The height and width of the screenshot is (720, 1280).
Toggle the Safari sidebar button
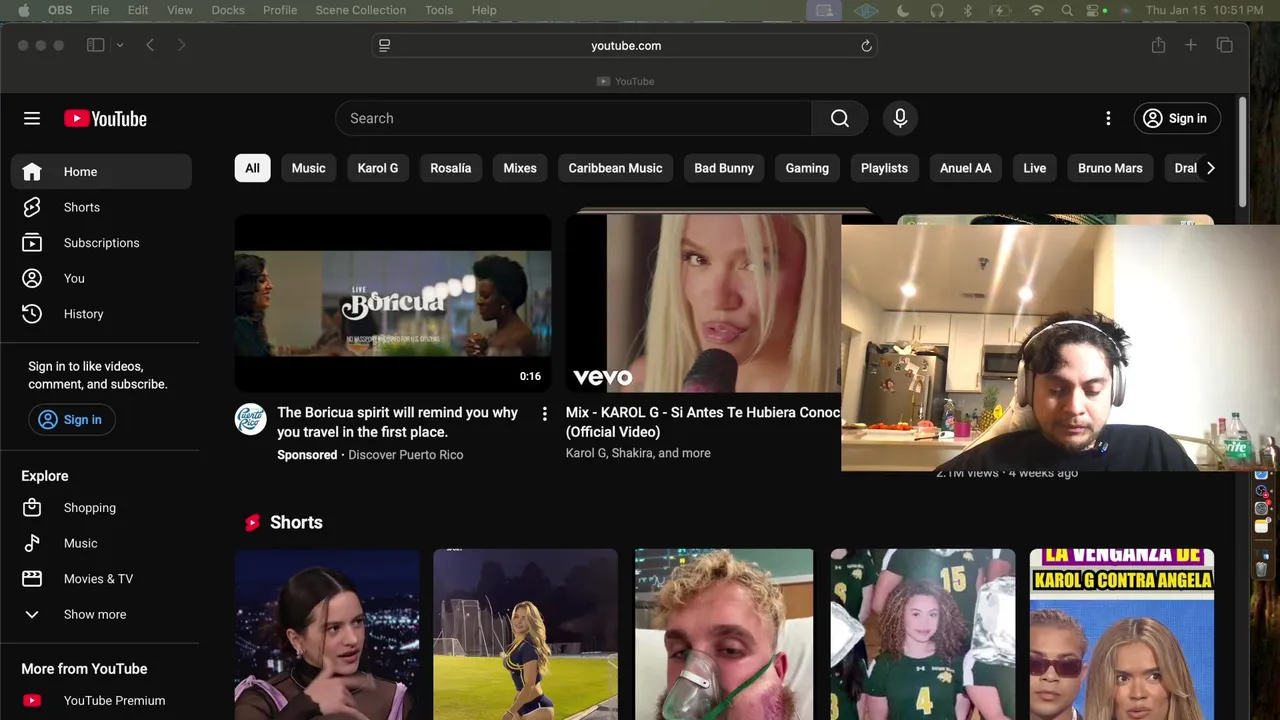pyautogui.click(x=96, y=45)
